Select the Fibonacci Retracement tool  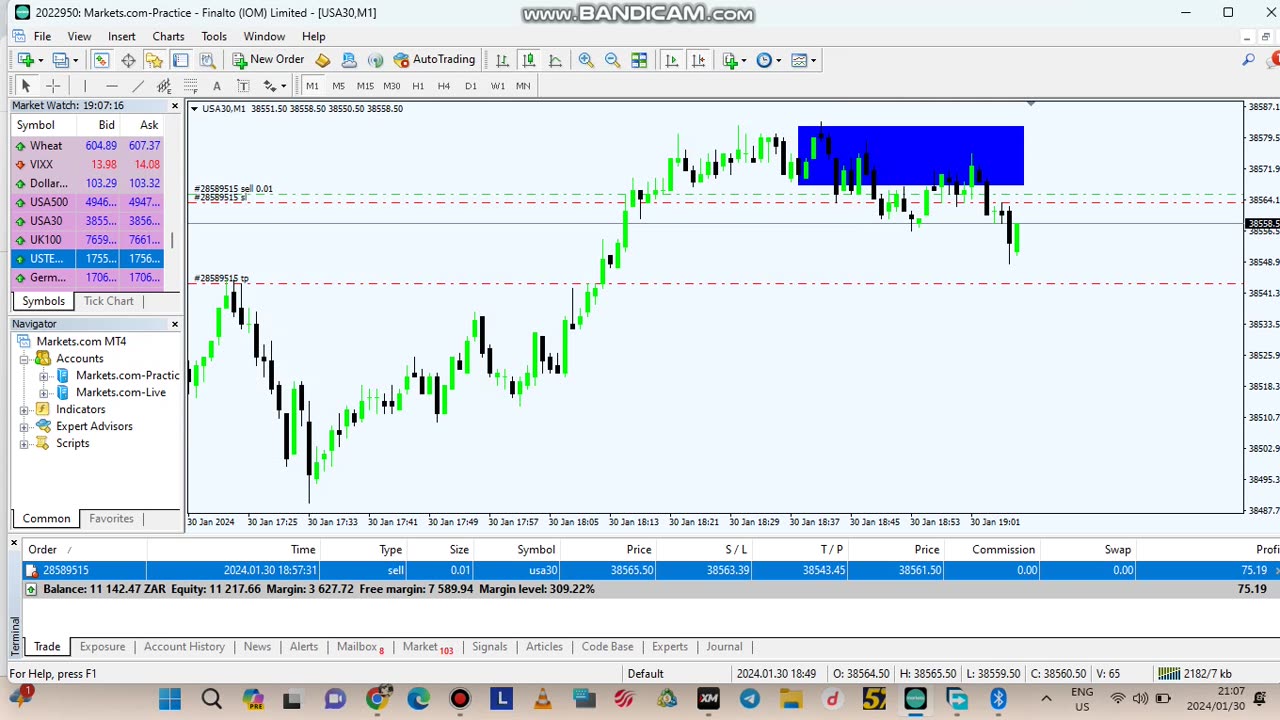coord(190,86)
